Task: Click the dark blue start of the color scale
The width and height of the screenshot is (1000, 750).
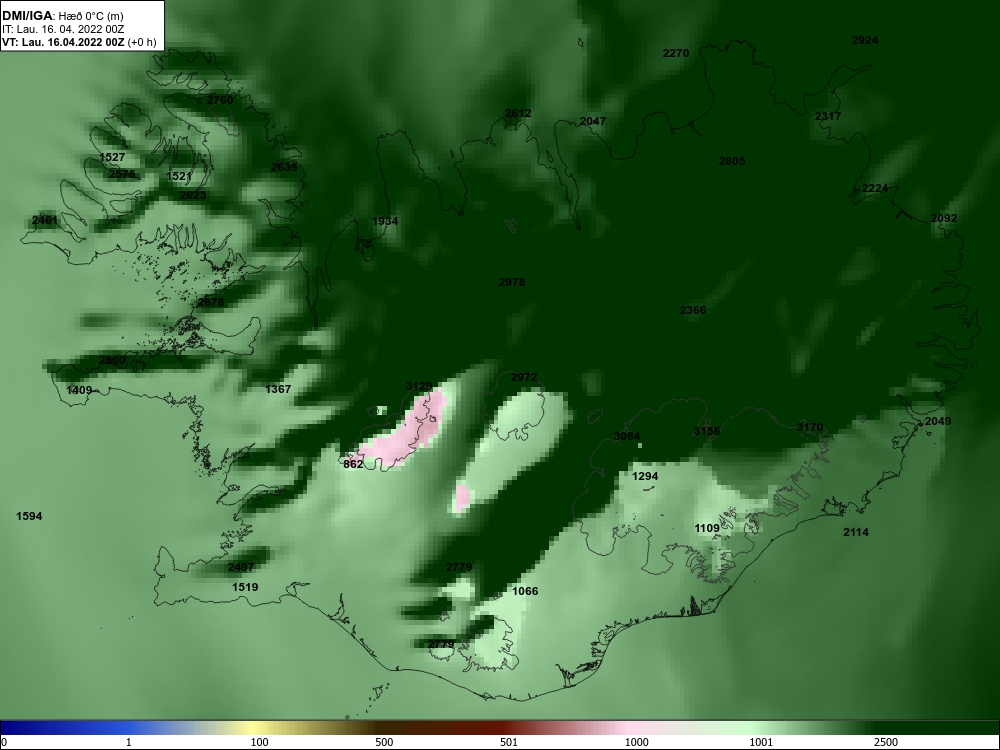Action: tap(26, 728)
